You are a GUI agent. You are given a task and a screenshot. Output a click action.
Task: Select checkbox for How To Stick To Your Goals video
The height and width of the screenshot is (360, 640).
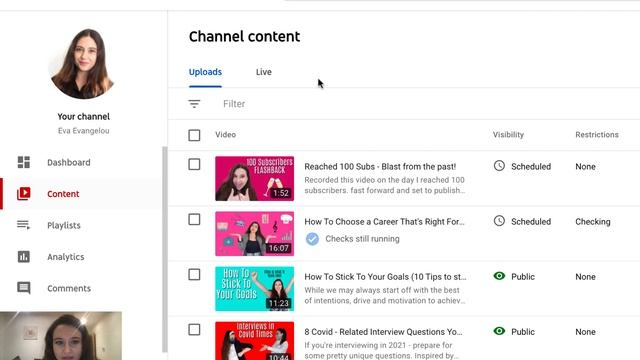point(194,274)
